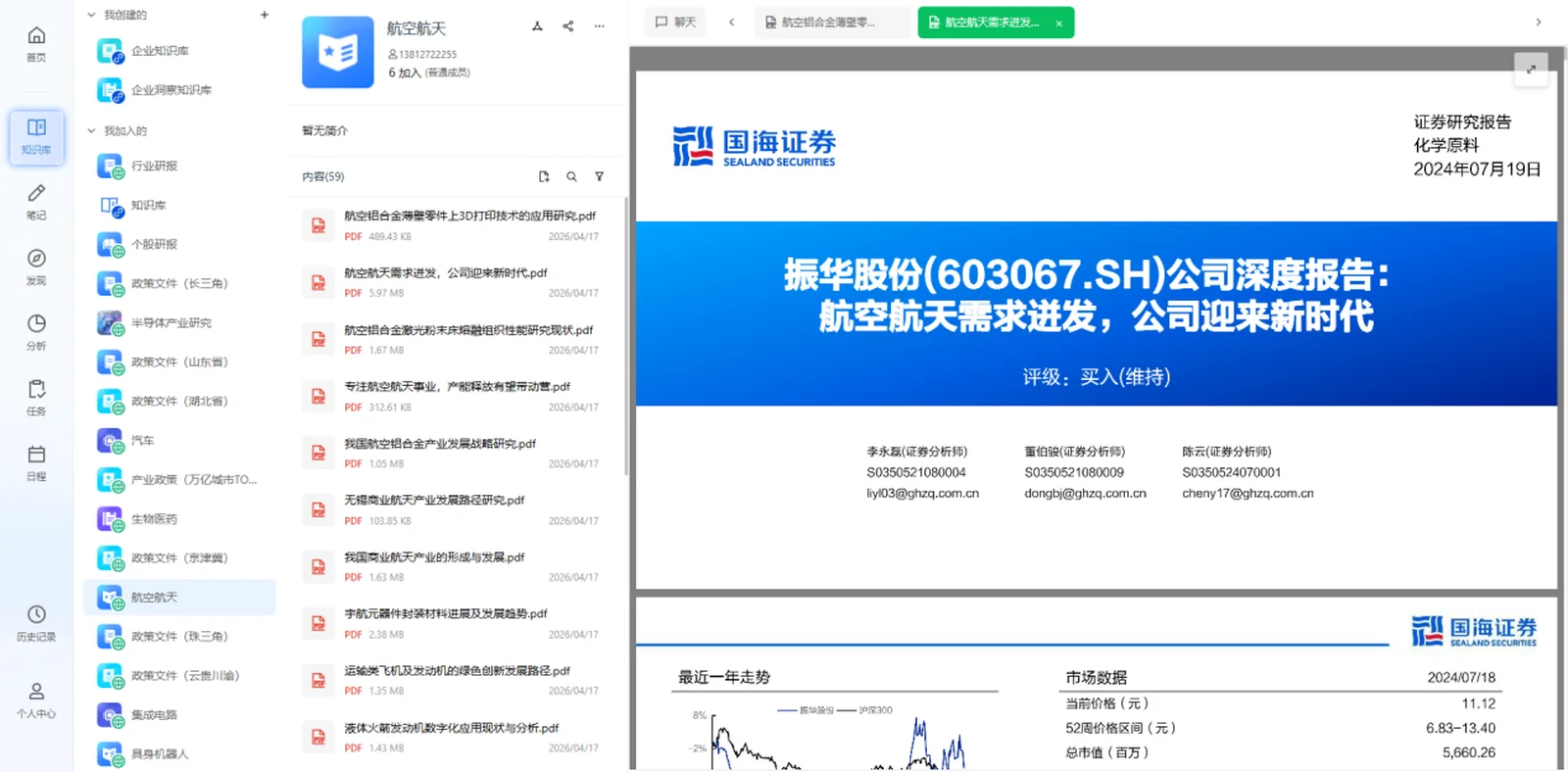
Task: Navigate to previous tabs with left chevron
Action: pos(731,22)
